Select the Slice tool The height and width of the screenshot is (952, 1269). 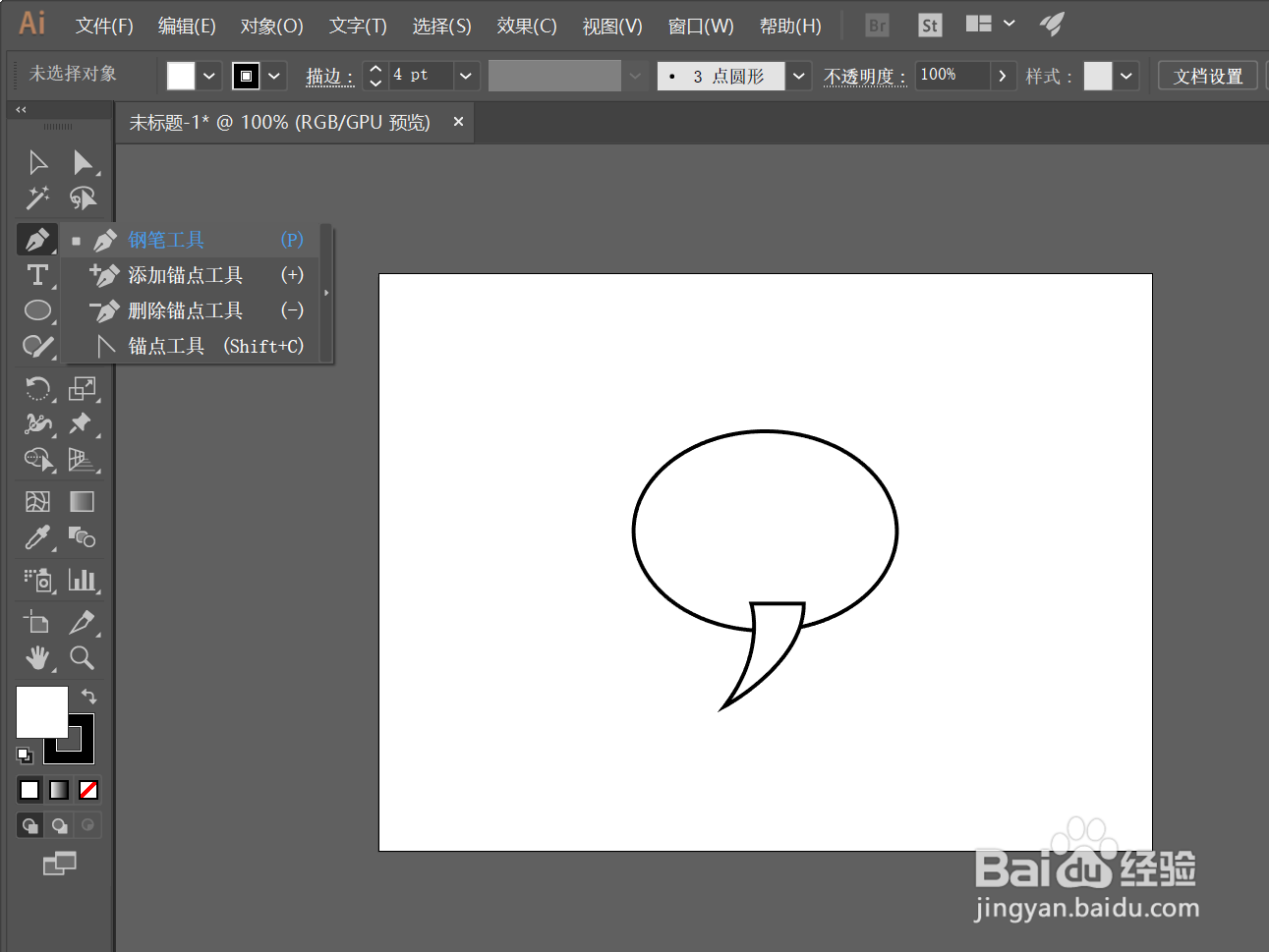[x=83, y=622]
